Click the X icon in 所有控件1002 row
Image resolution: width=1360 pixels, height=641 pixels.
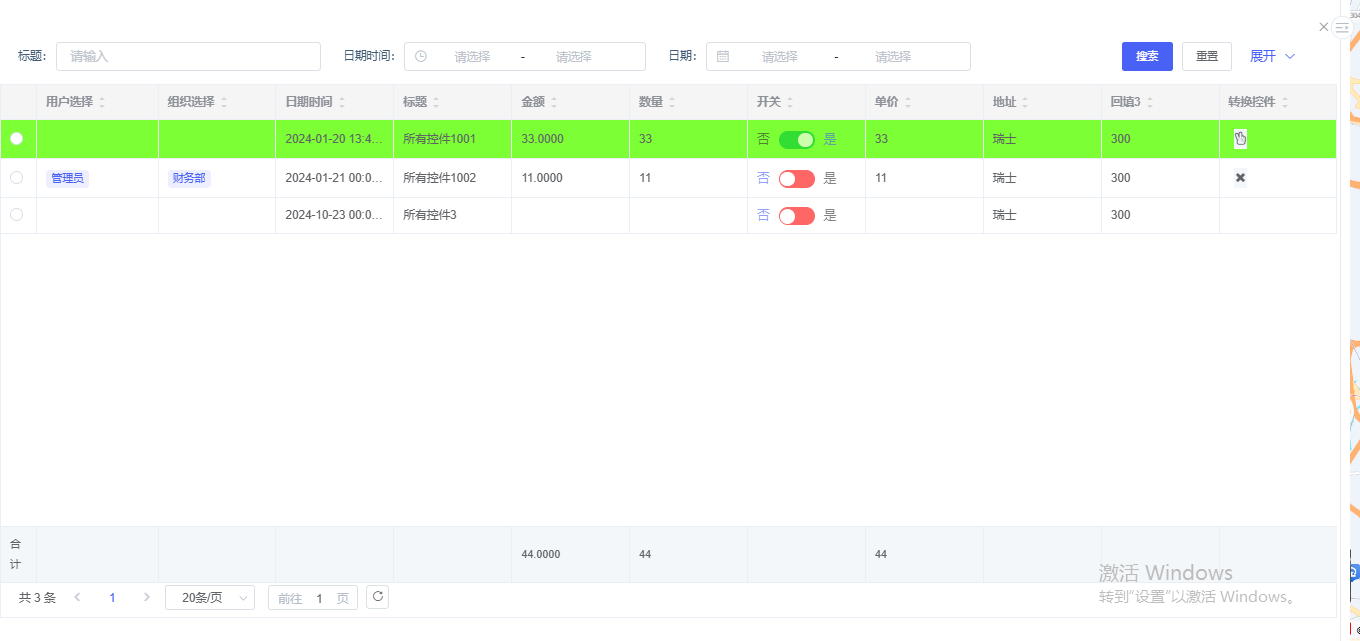(1240, 178)
